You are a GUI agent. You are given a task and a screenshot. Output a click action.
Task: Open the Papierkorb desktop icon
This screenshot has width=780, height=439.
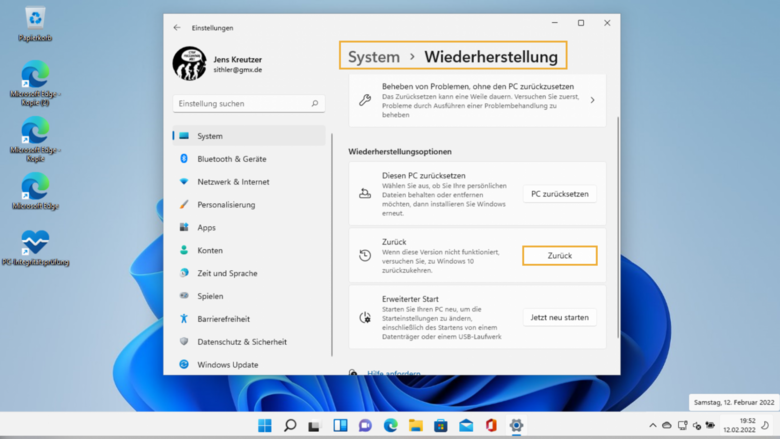pos(35,24)
